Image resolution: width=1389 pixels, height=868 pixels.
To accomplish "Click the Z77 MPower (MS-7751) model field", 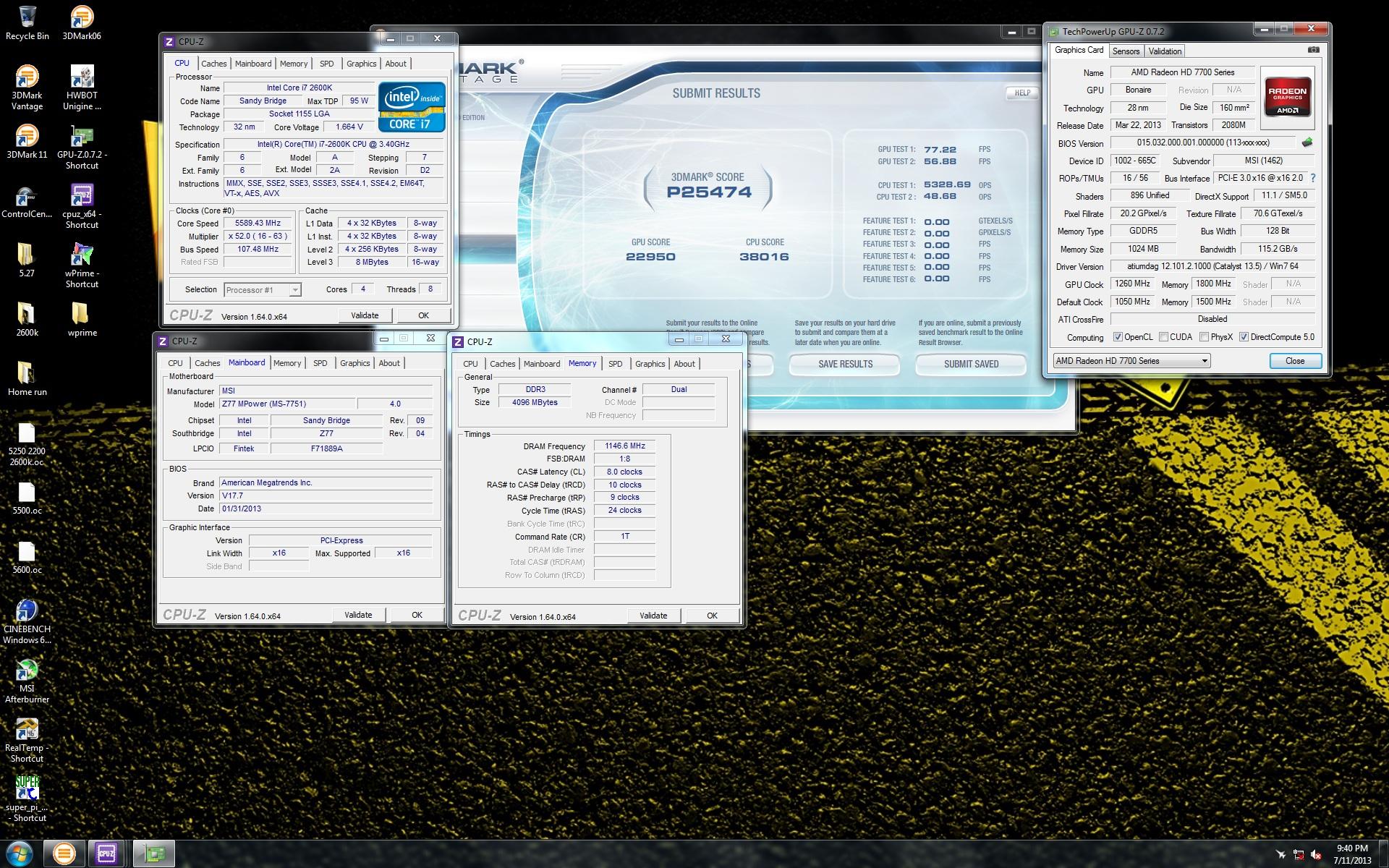I will point(286,404).
